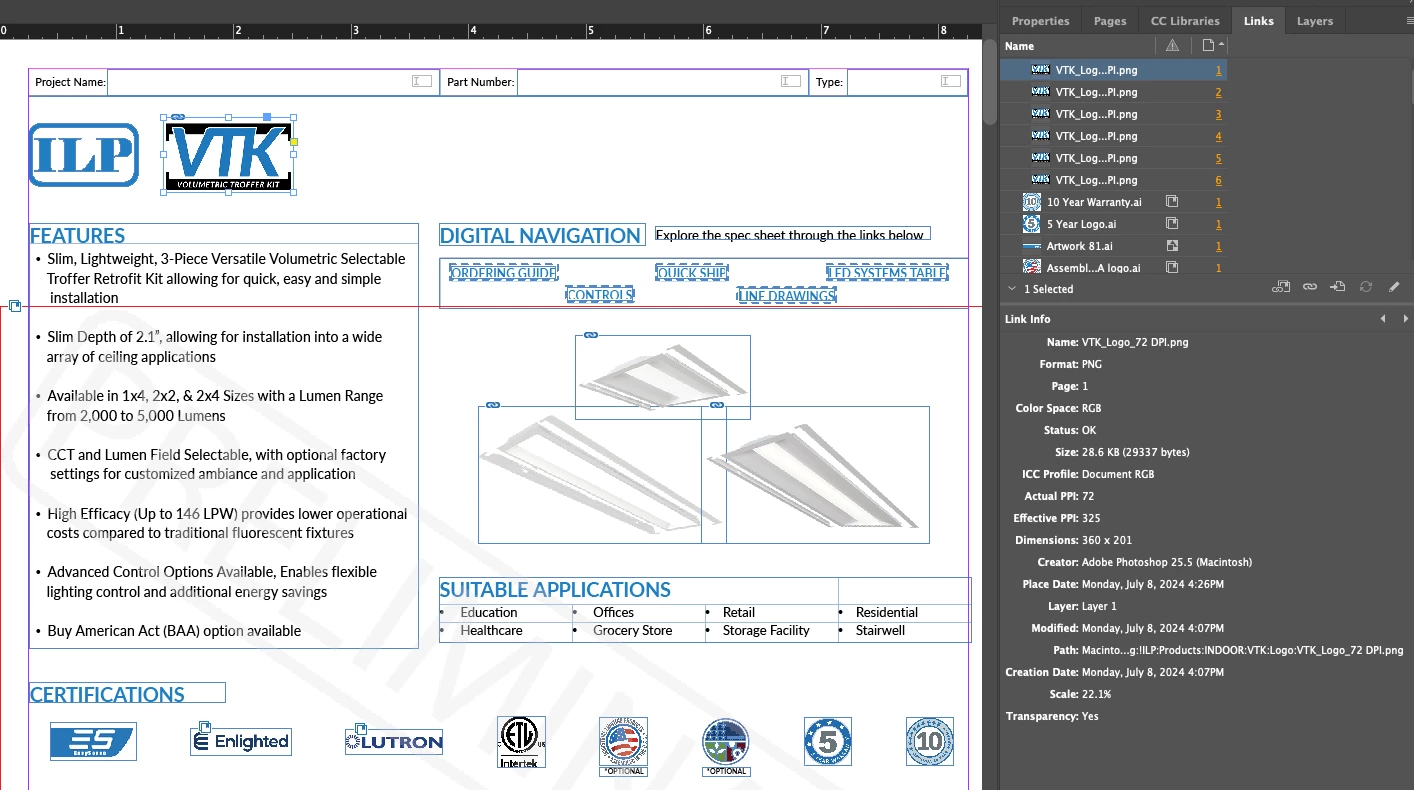Click embedded icon beside Artwork 81.ai
The image size is (1414, 790).
pos(1172,246)
